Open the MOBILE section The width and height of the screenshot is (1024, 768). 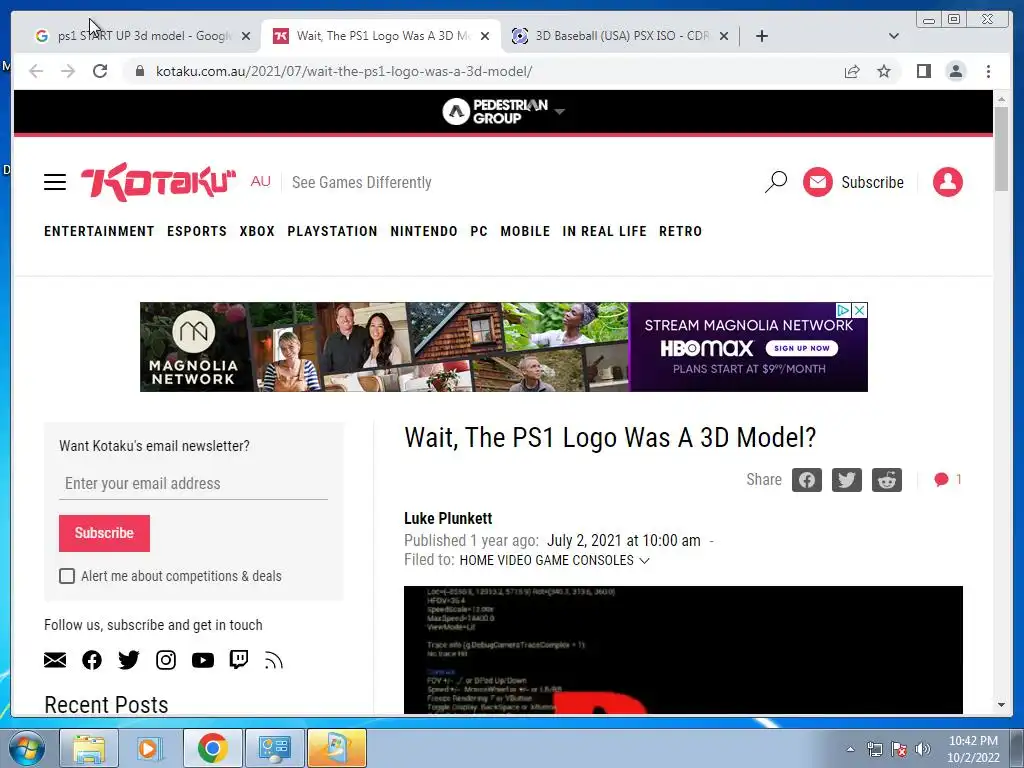pyautogui.click(x=525, y=231)
